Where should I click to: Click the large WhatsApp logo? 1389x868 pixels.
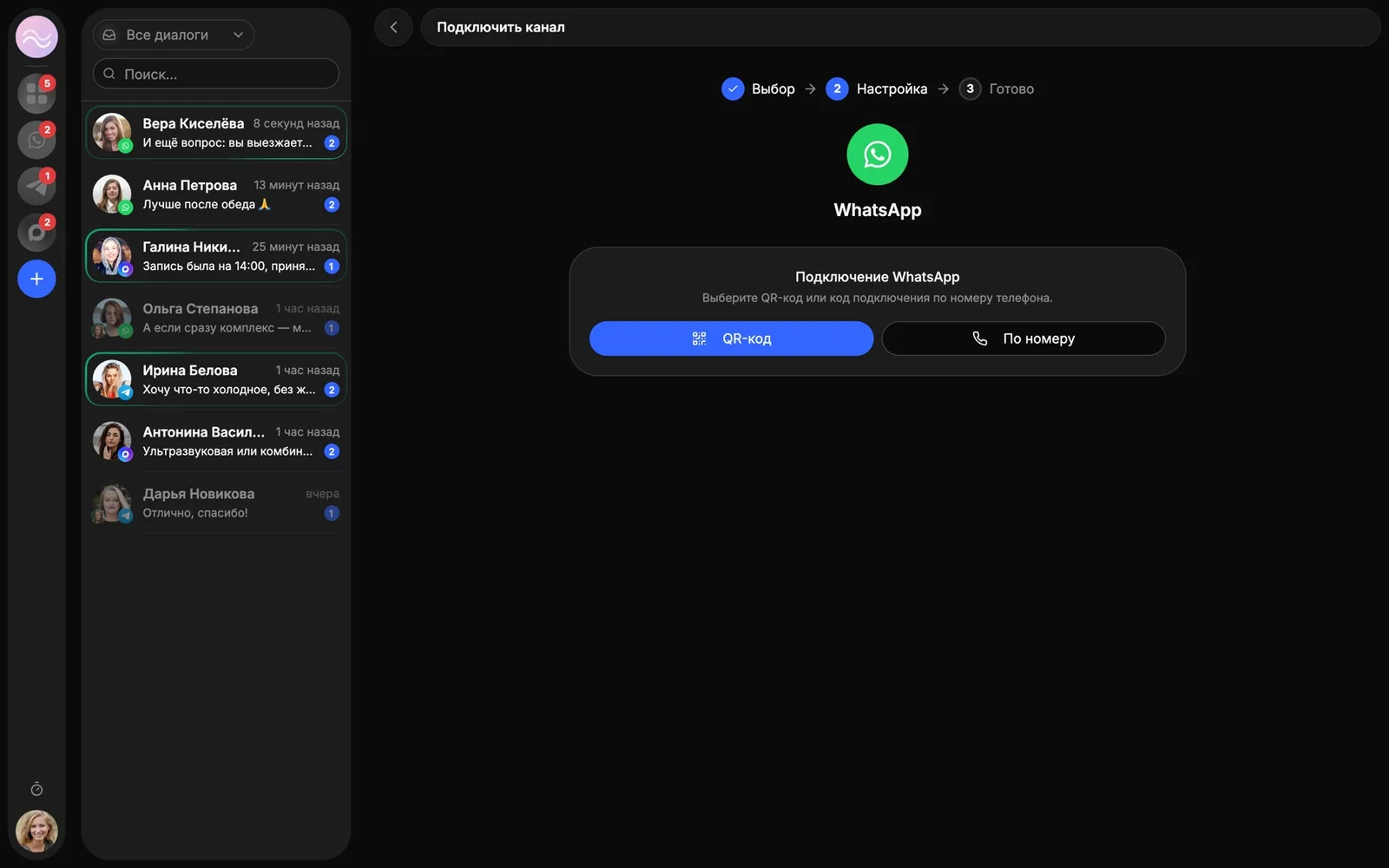click(x=878, y=155)
